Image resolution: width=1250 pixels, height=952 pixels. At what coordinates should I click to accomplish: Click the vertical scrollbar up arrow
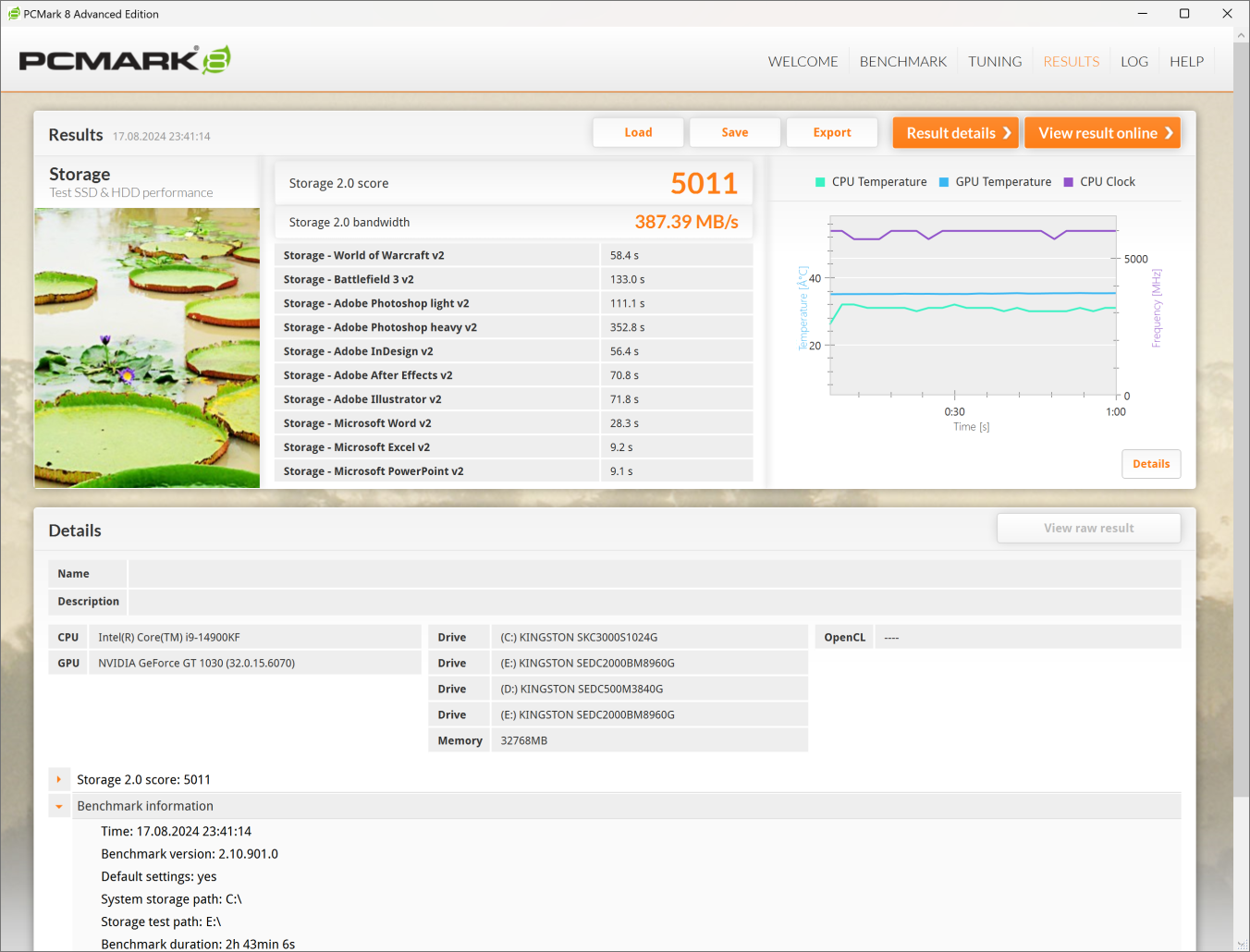(x=1241, y=35)
